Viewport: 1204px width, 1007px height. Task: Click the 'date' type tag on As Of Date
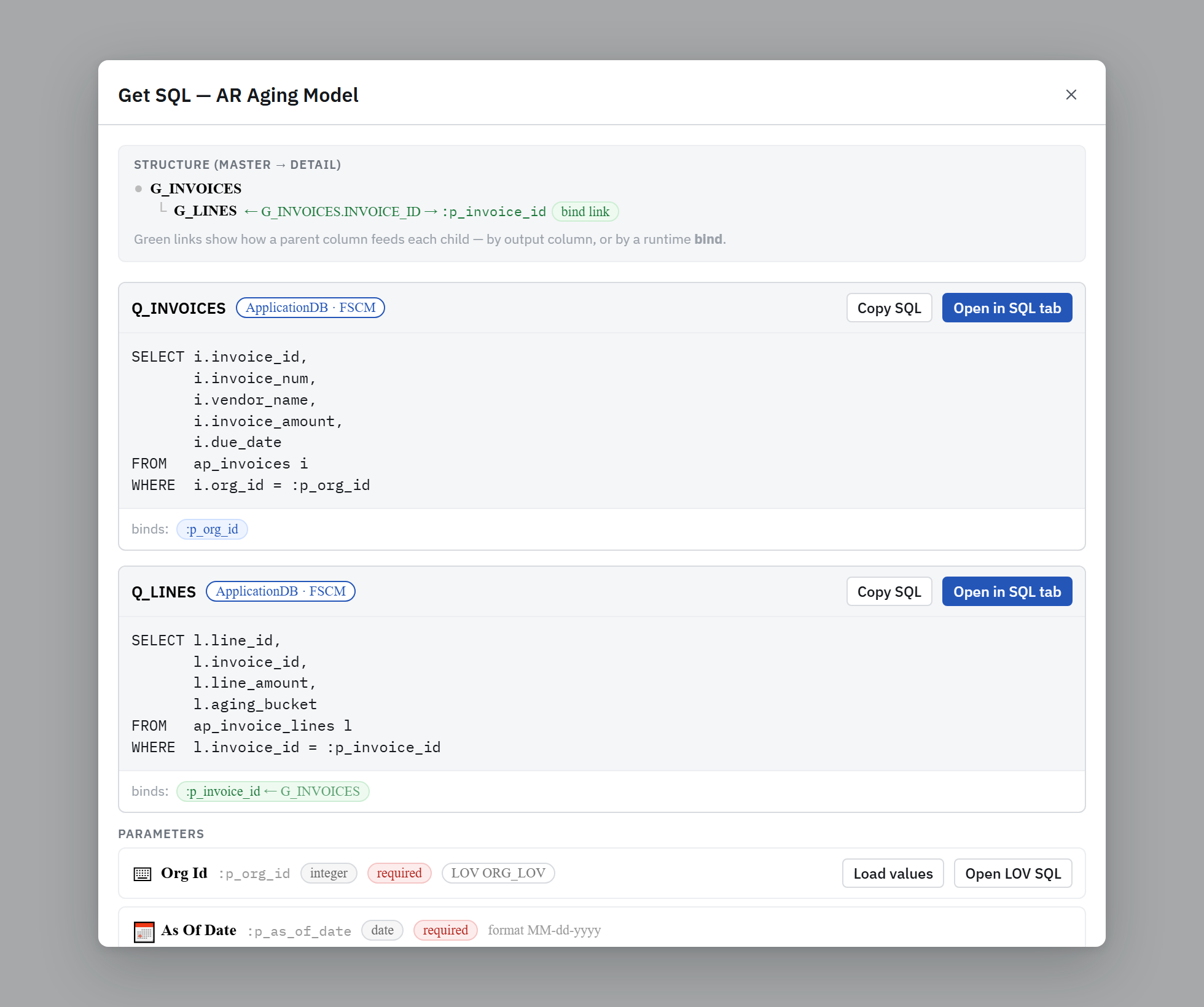382,930
